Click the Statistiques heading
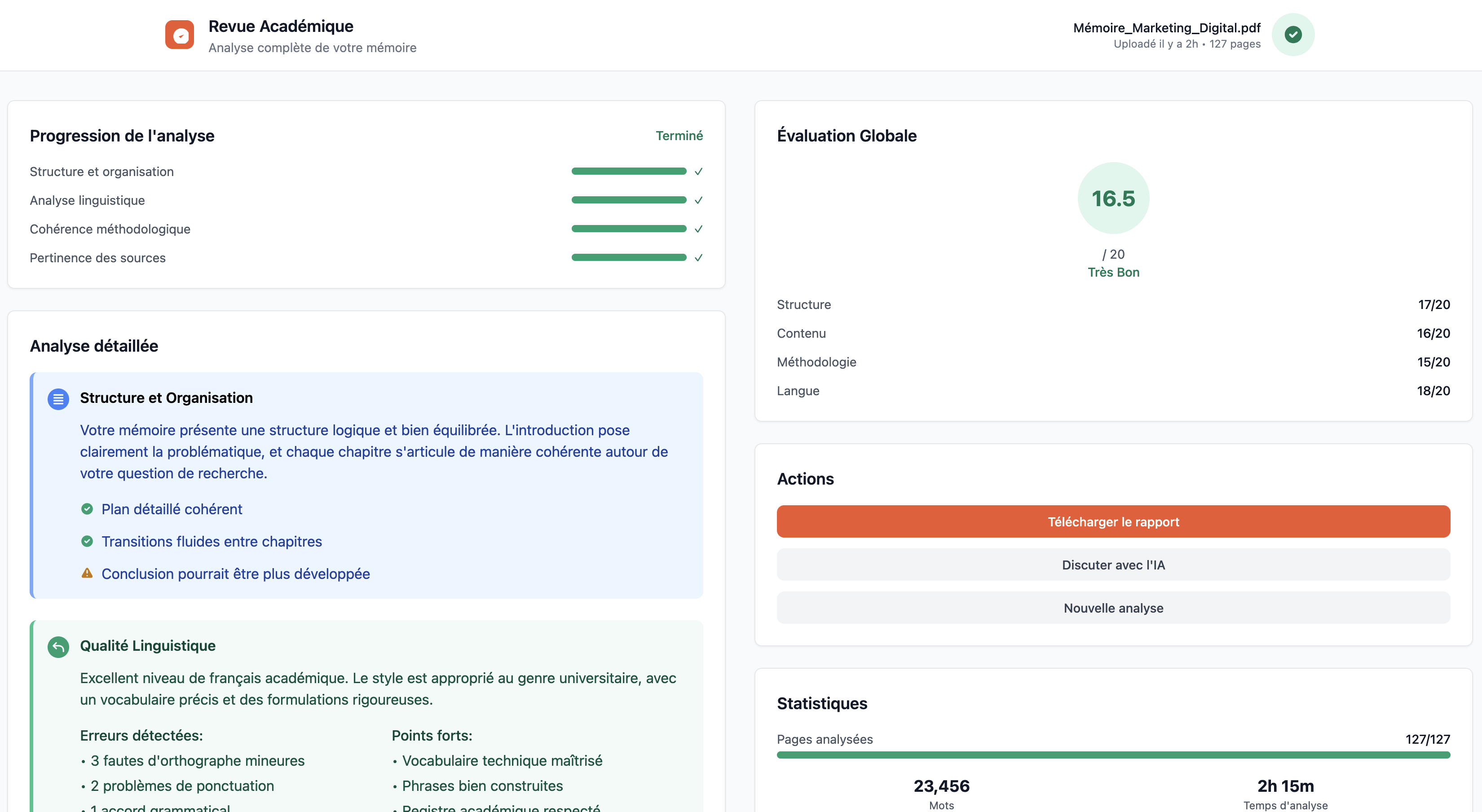The width and height of the screenshot is (1482, 812). click(x=821, y=703)
